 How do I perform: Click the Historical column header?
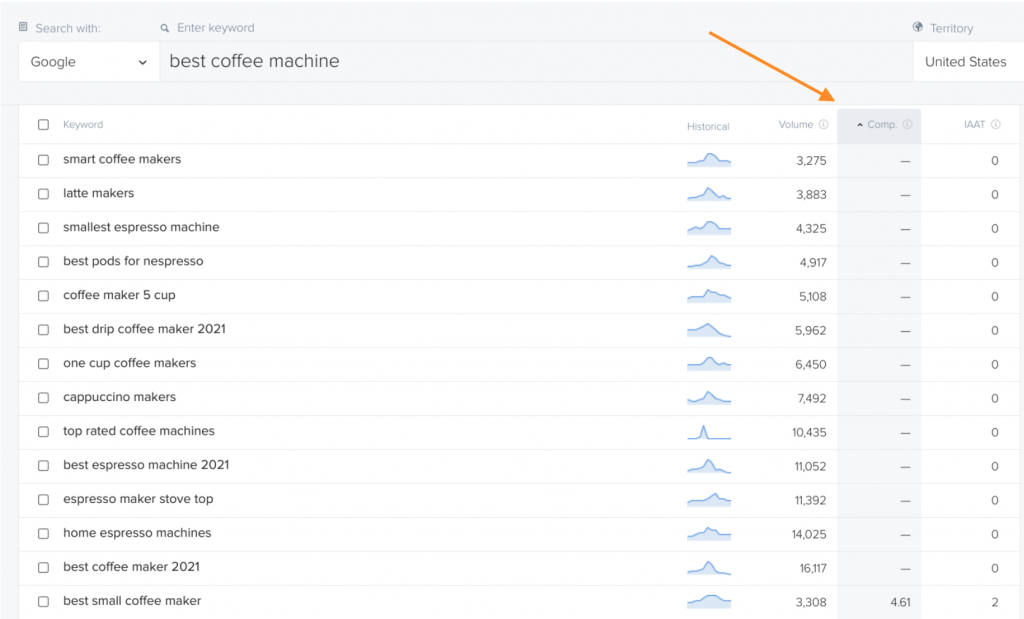click(708, 126)
